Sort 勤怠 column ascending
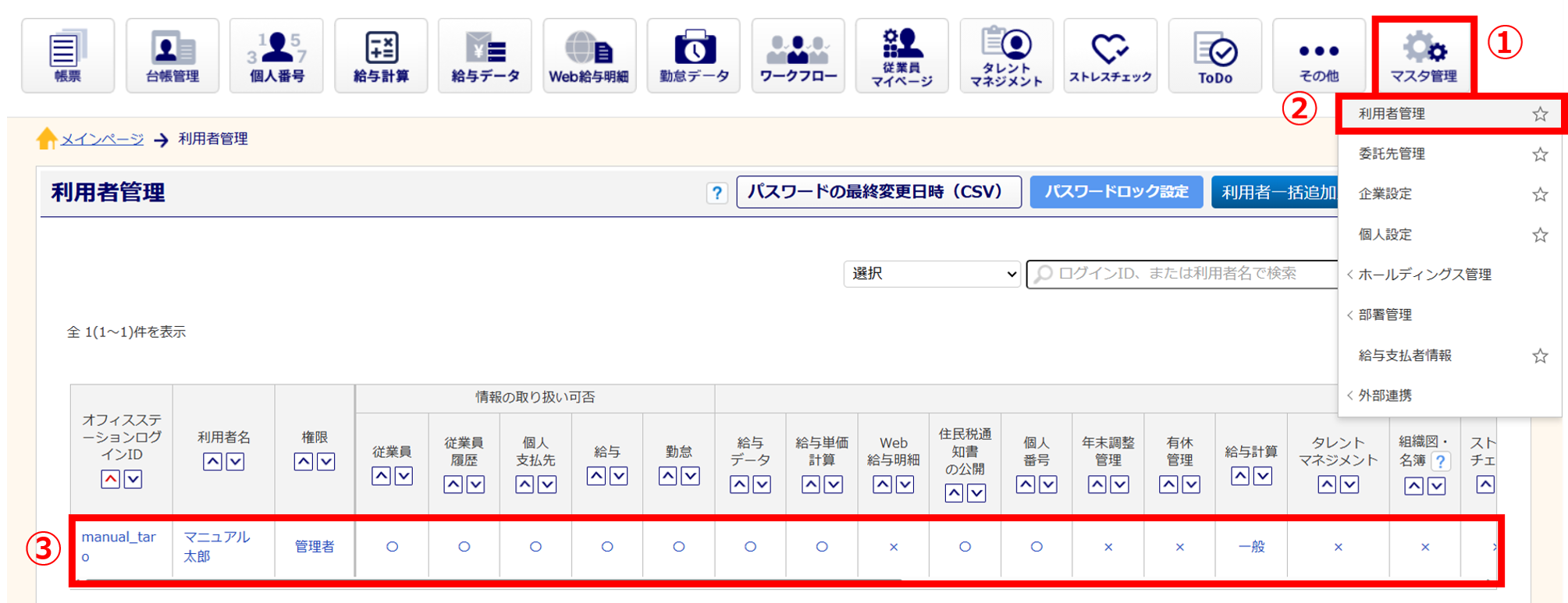The width and height of the screenshot is (1568, 603). click(x=667, y=476)
